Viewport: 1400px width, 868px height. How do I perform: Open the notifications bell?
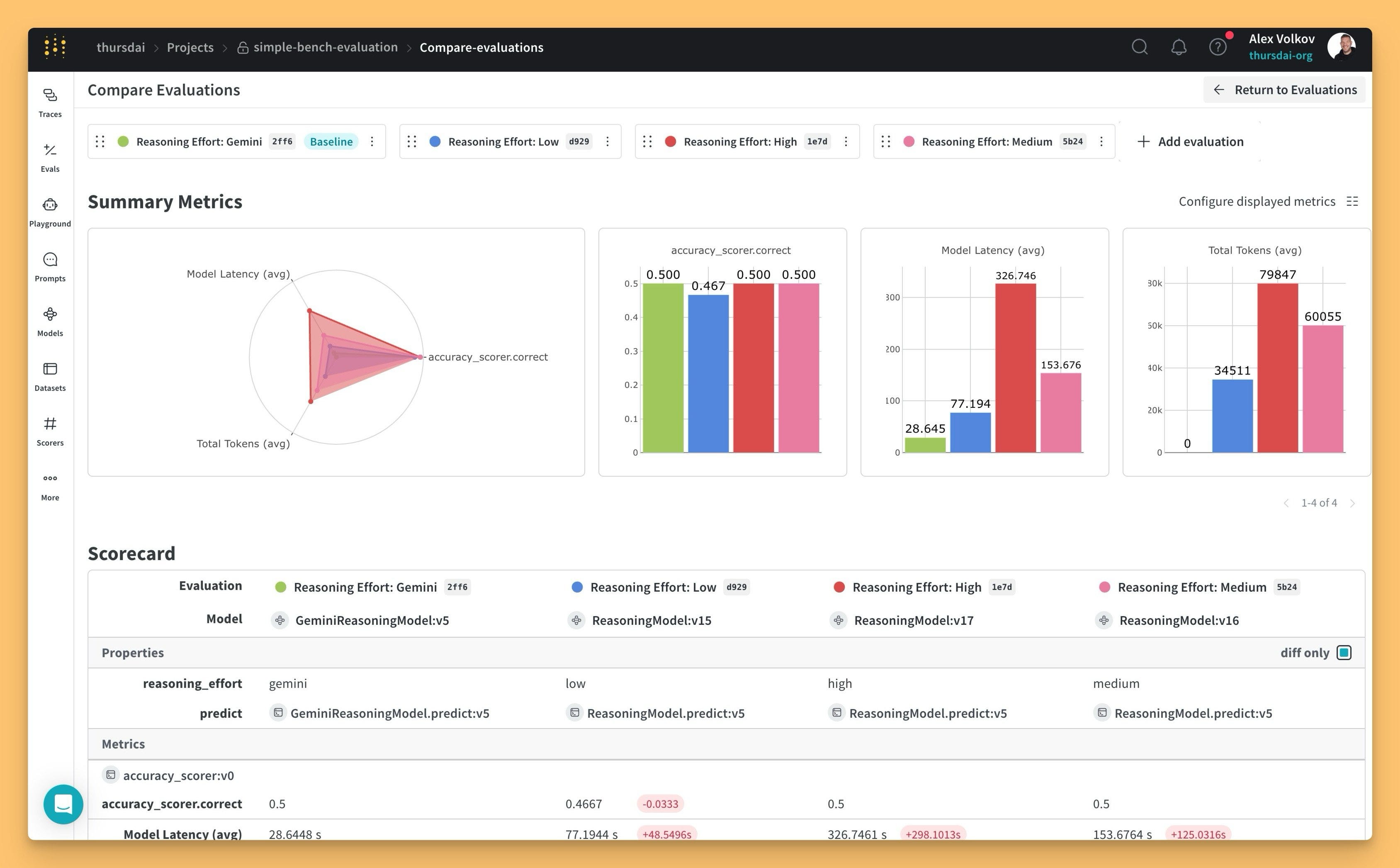pos(1179,47)
